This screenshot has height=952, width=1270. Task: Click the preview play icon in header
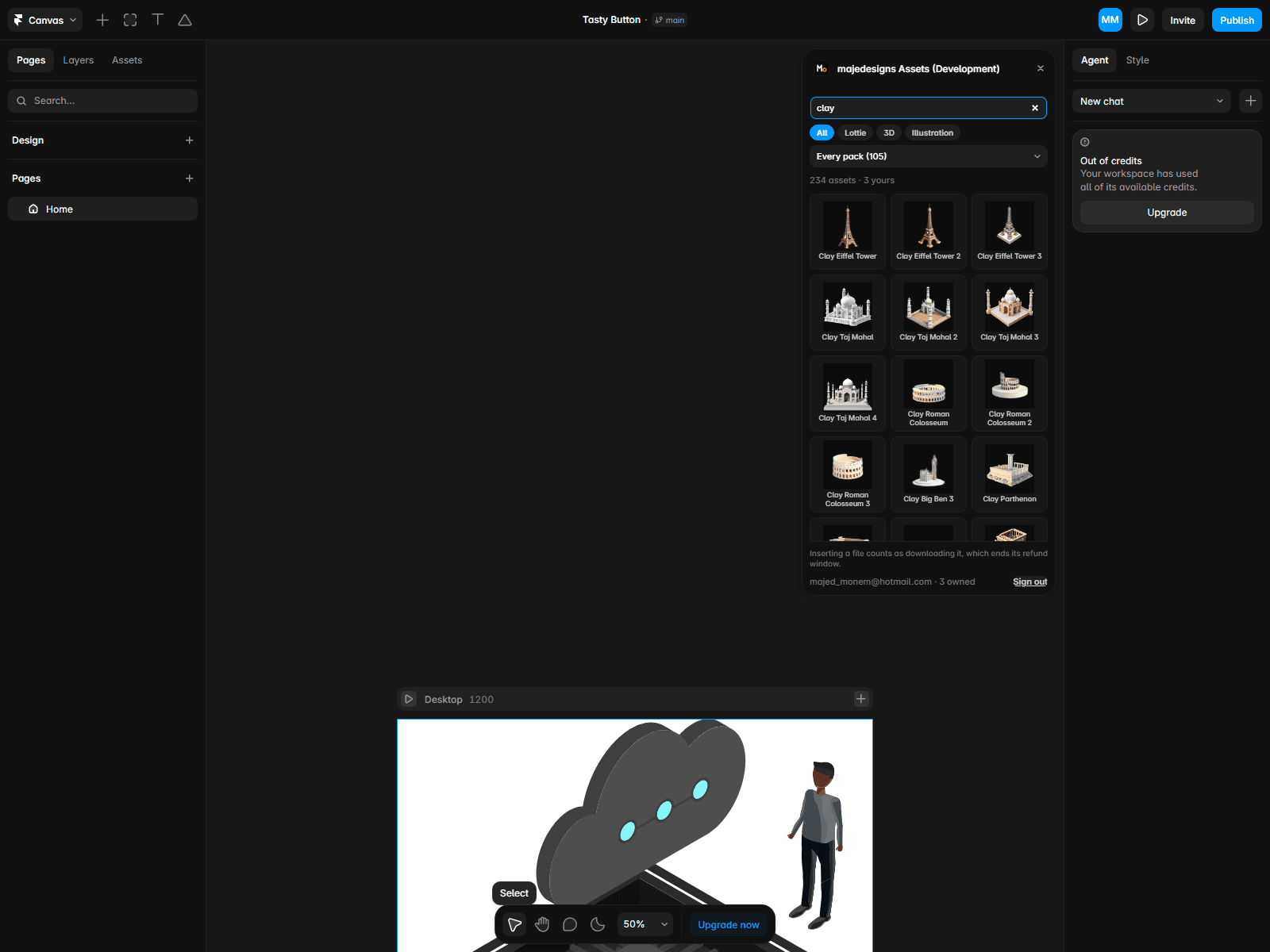[x=1142, y=20]
